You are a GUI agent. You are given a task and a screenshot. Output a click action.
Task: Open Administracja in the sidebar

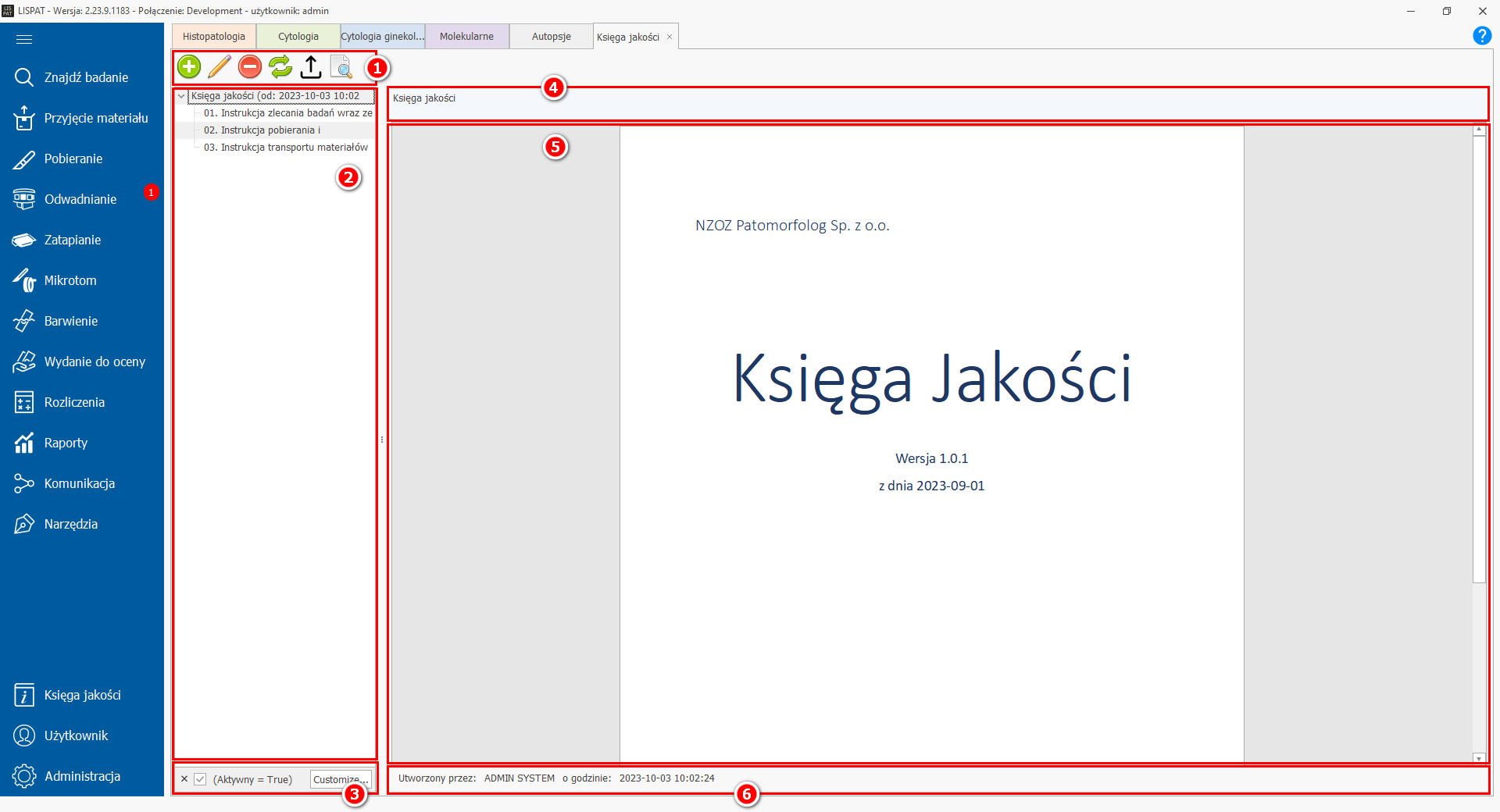82,776
